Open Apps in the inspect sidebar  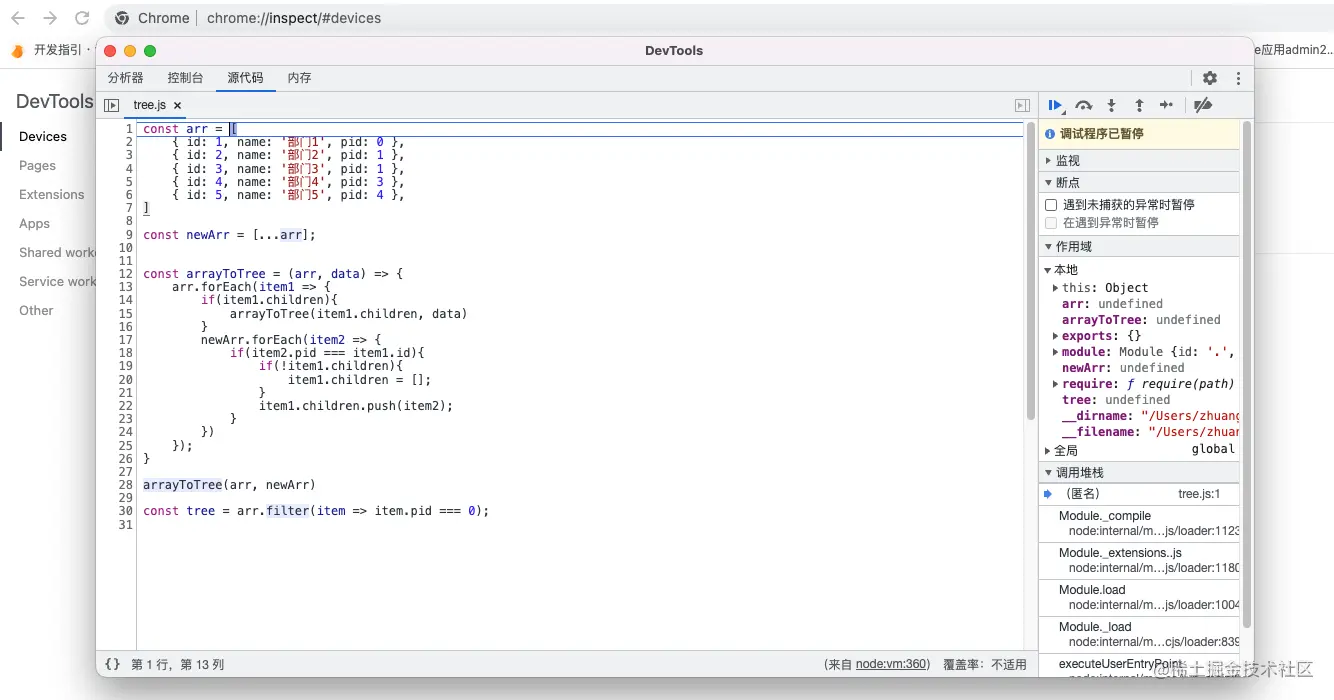tap(34, 224)
